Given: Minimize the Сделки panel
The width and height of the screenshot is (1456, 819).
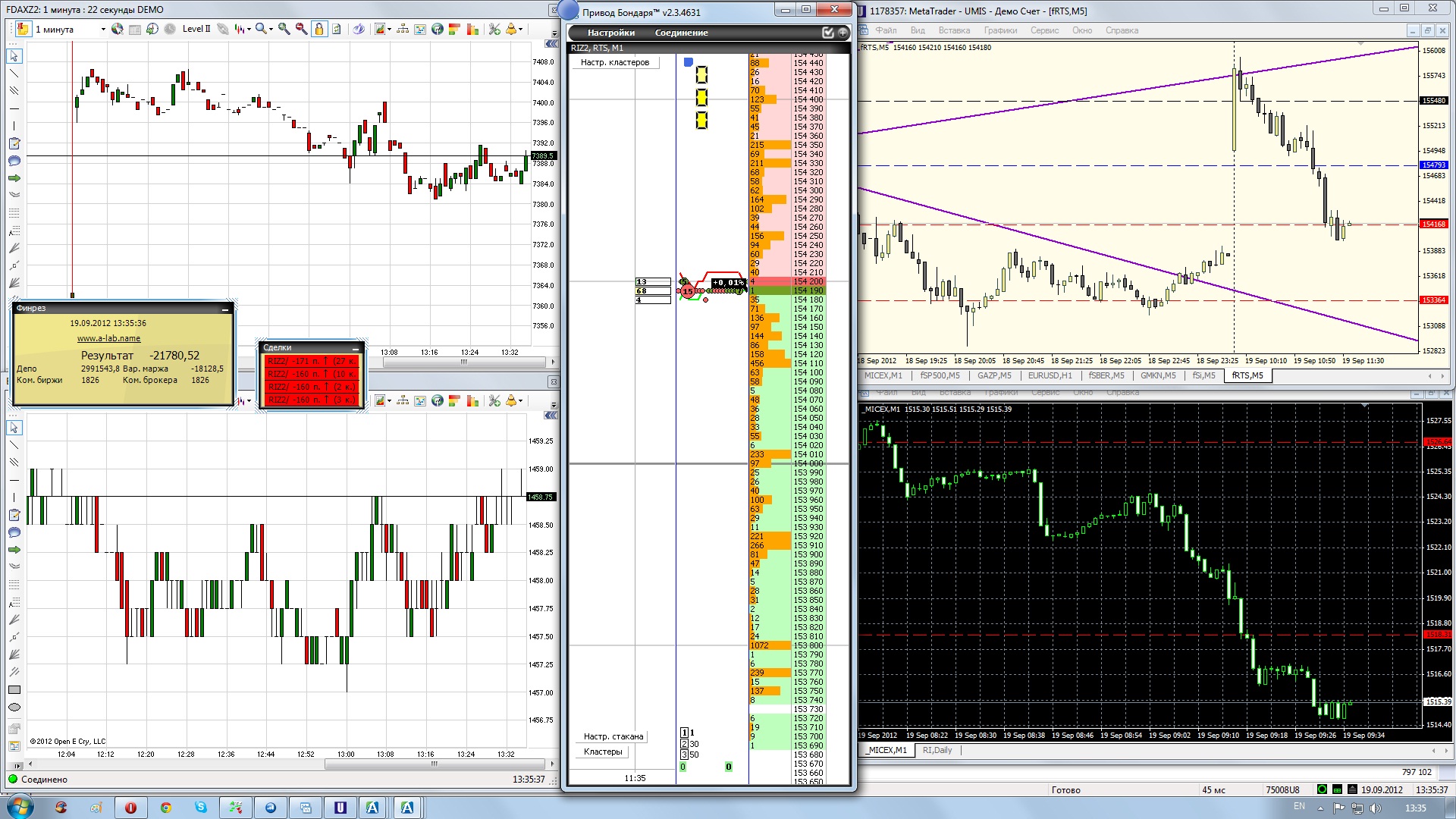Looking at the screenshot, I should pos(356,348).
